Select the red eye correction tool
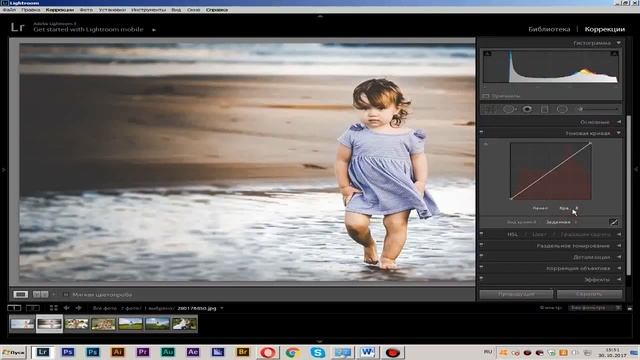This screenshot has height=360, width=640. click(527, 109)
